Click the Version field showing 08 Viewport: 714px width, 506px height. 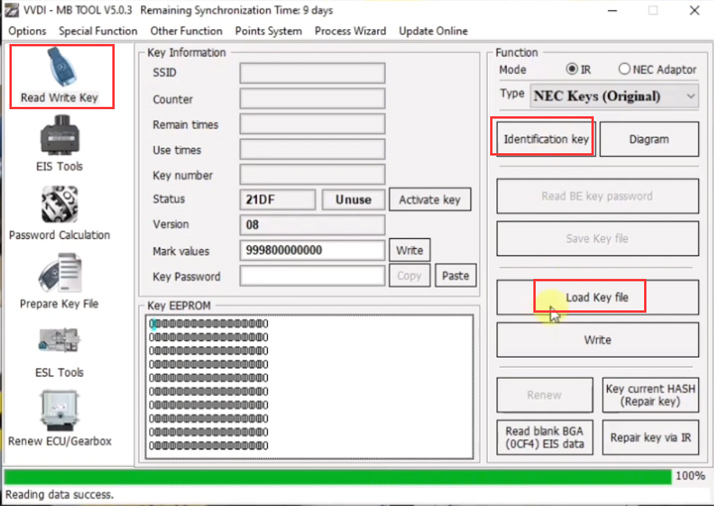pyautogui.click(x=312, y=225)
